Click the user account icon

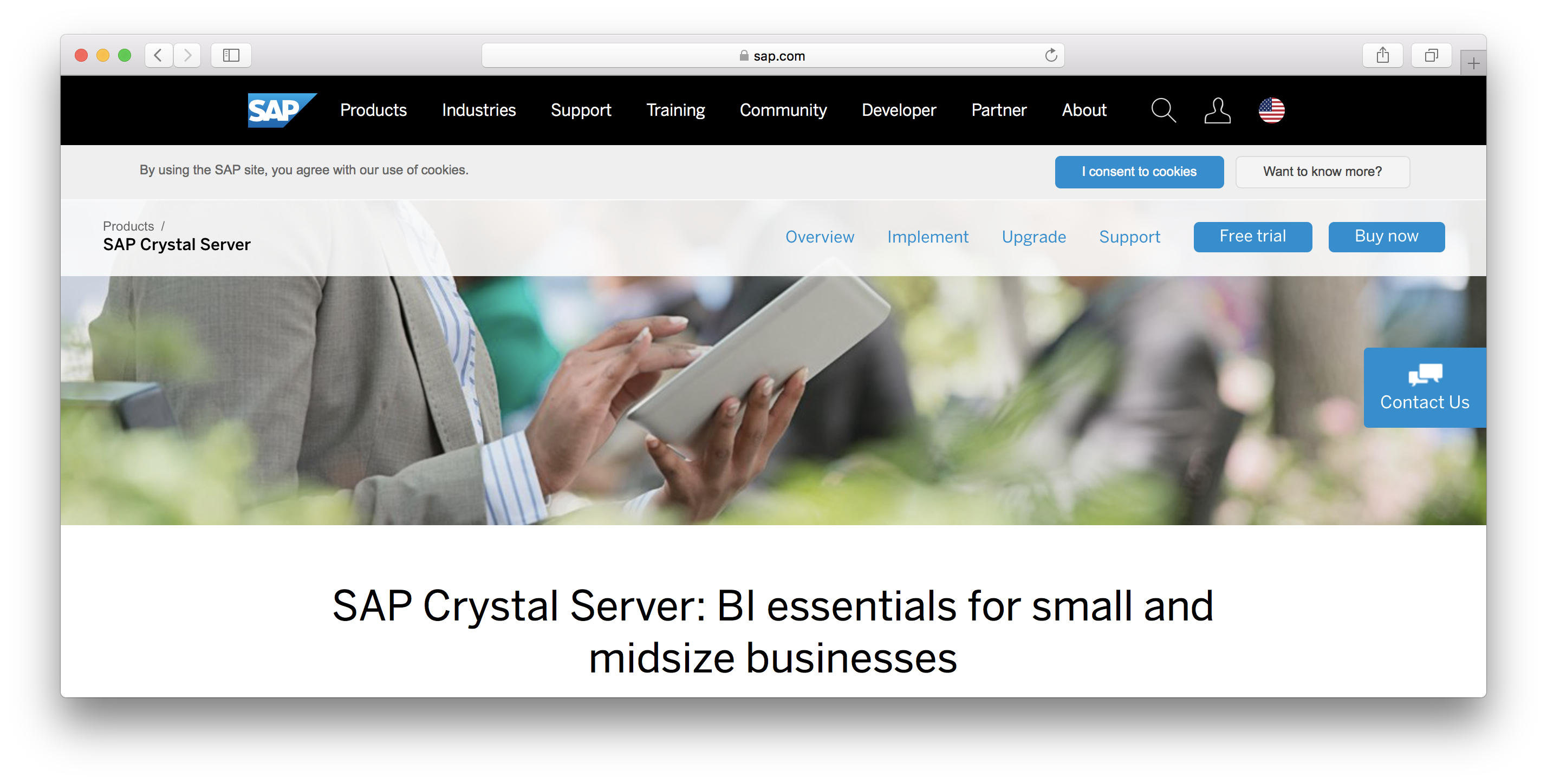point(1218,110)
